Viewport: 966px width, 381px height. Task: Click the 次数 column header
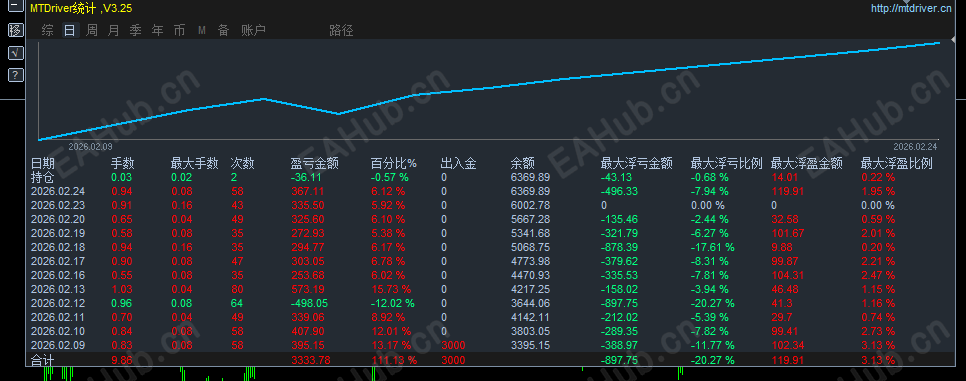click(242, 163)
